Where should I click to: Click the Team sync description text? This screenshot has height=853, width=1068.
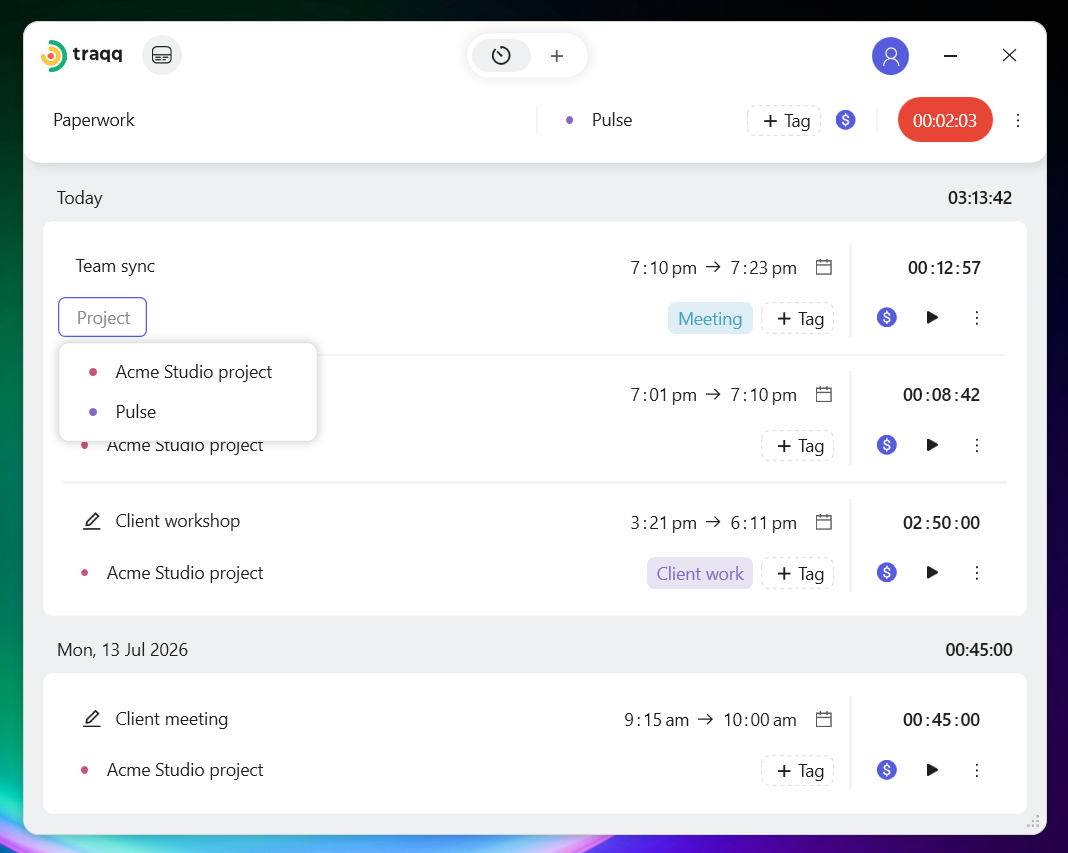[x=115, y=266]
